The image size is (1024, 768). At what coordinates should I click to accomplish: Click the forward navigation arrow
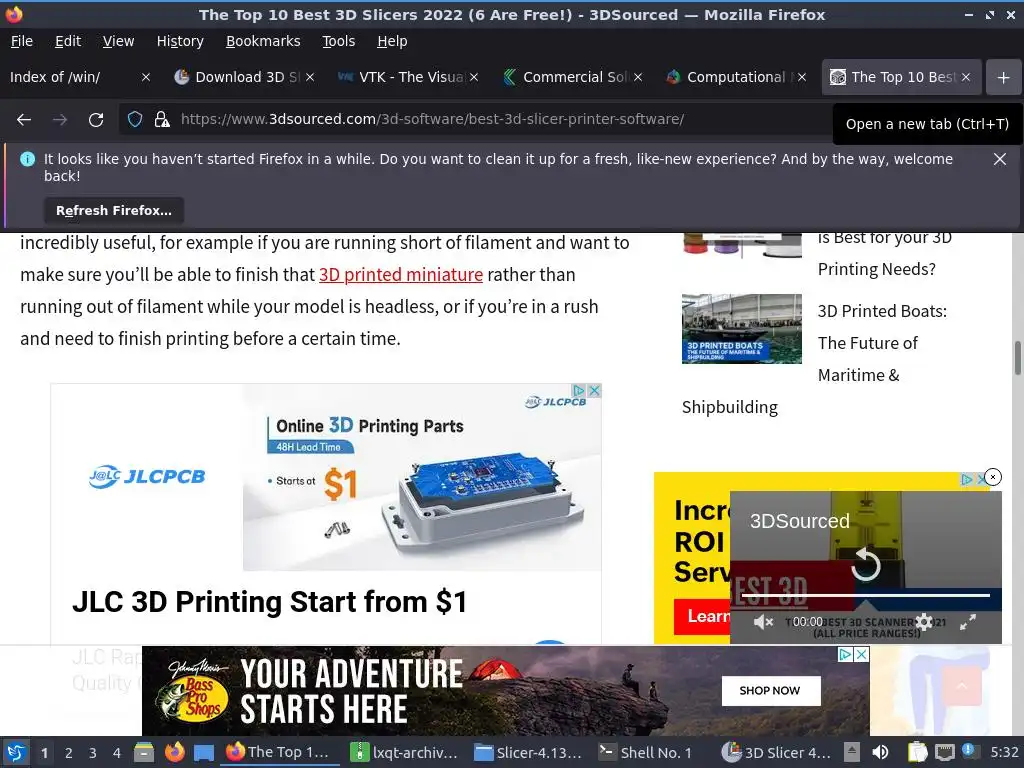point(59,120)
